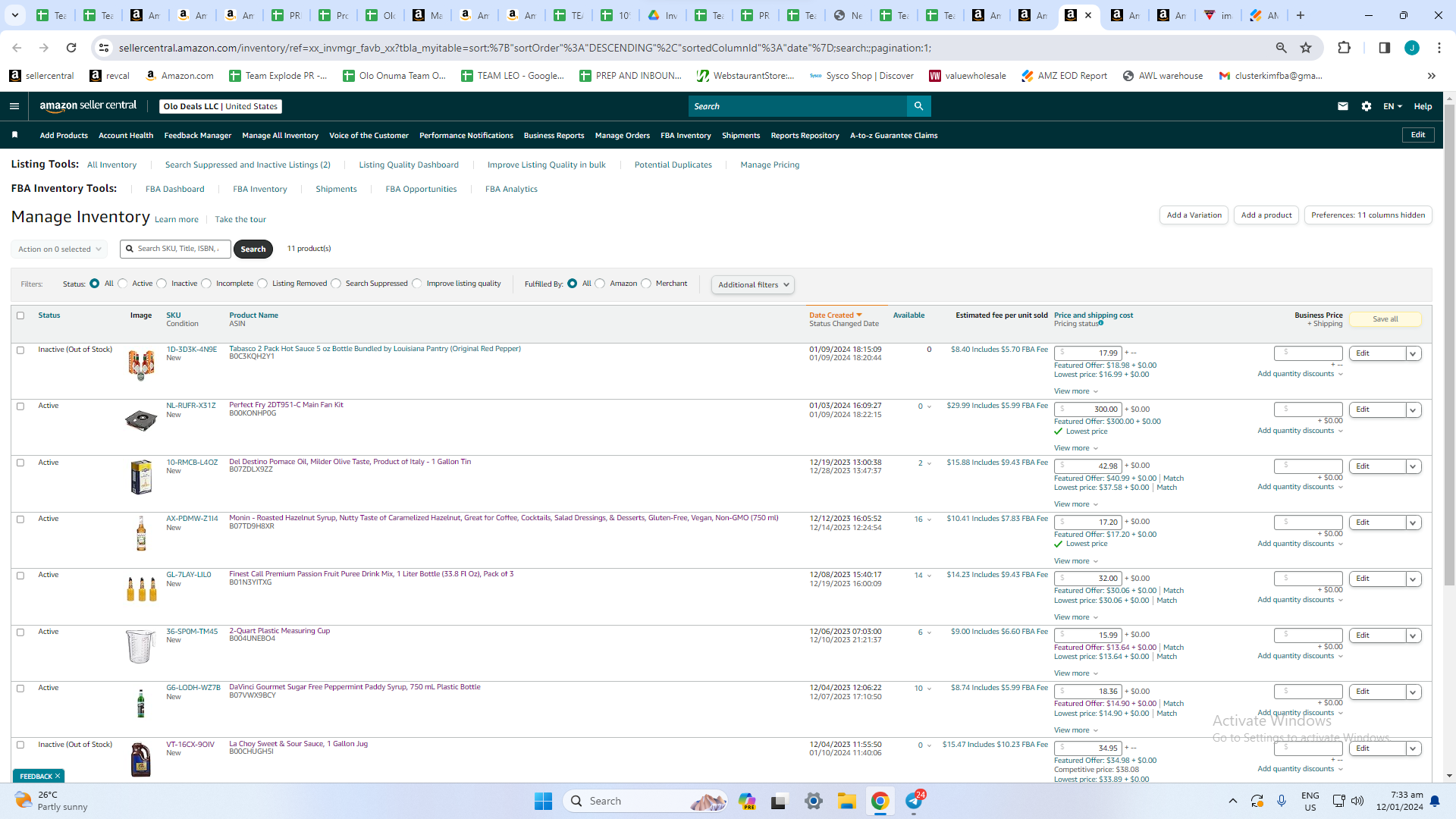Open the settings gear in Seller Central
The height and width of the screenshot is (819, 1456).
1367,106
